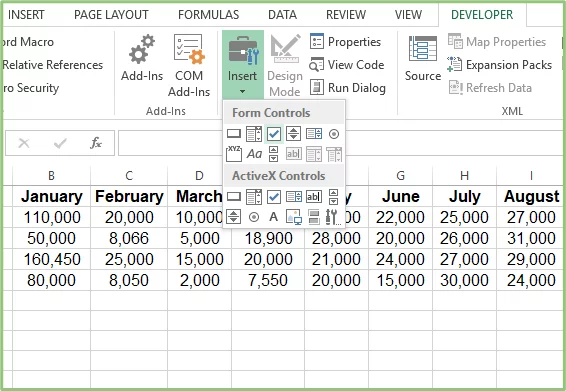Click the disabled Refresh Data command

click(490, 88)
